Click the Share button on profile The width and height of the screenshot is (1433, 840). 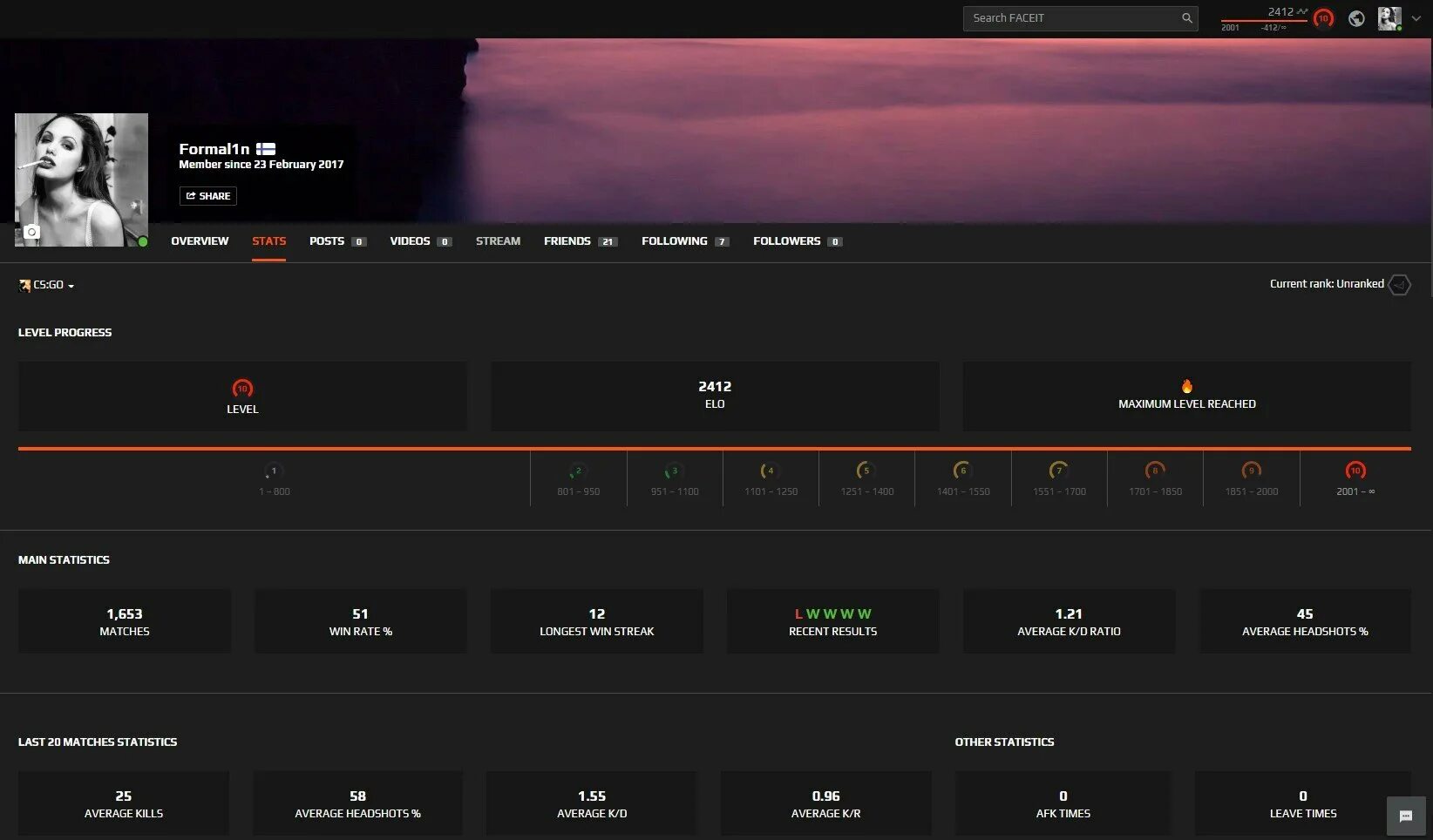pos(208,196)
